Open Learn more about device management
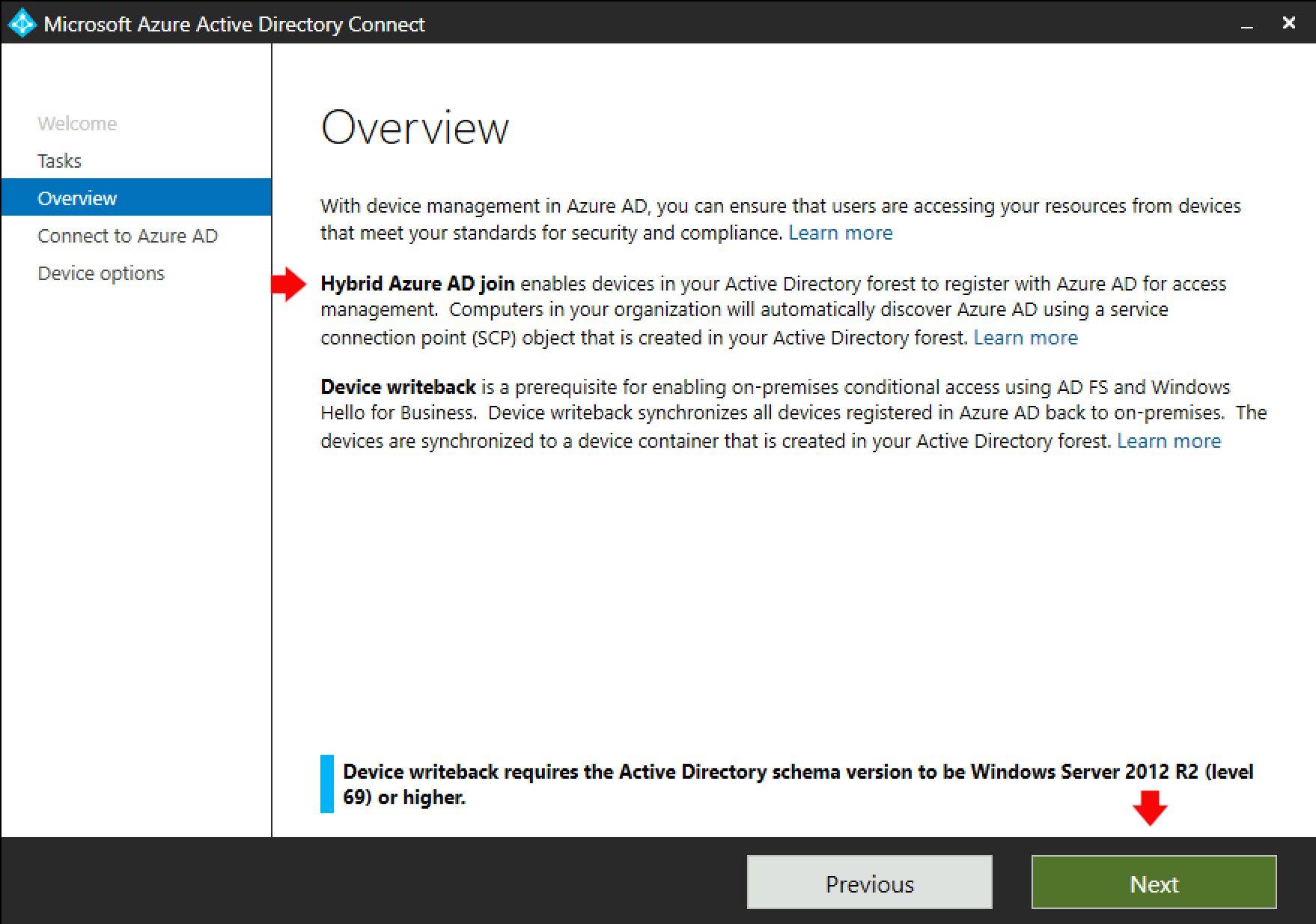 [x=841, y=233]
